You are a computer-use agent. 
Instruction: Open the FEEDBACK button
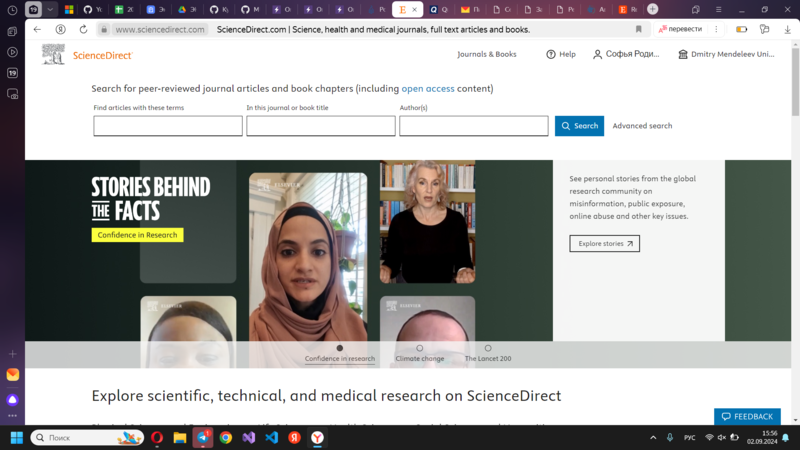(x=747, y=416)
